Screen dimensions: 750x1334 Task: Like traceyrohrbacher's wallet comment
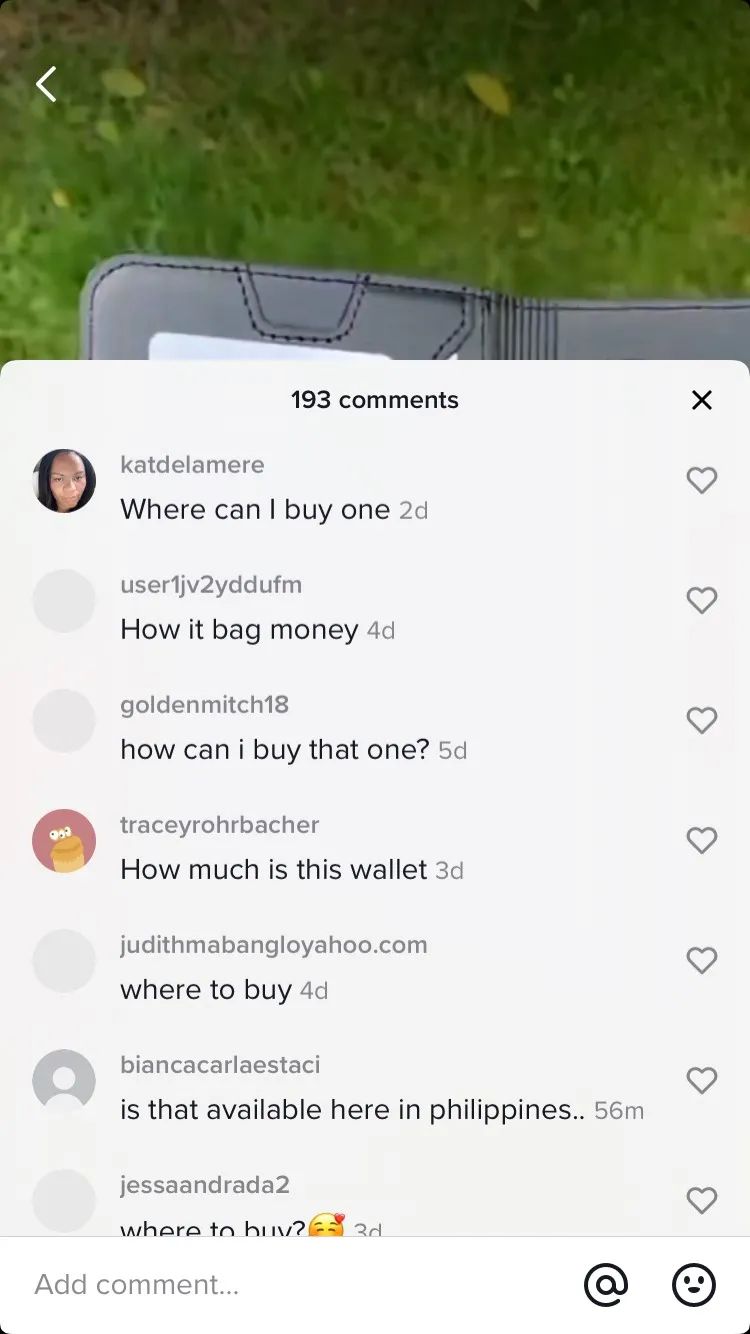coord(702,840)
